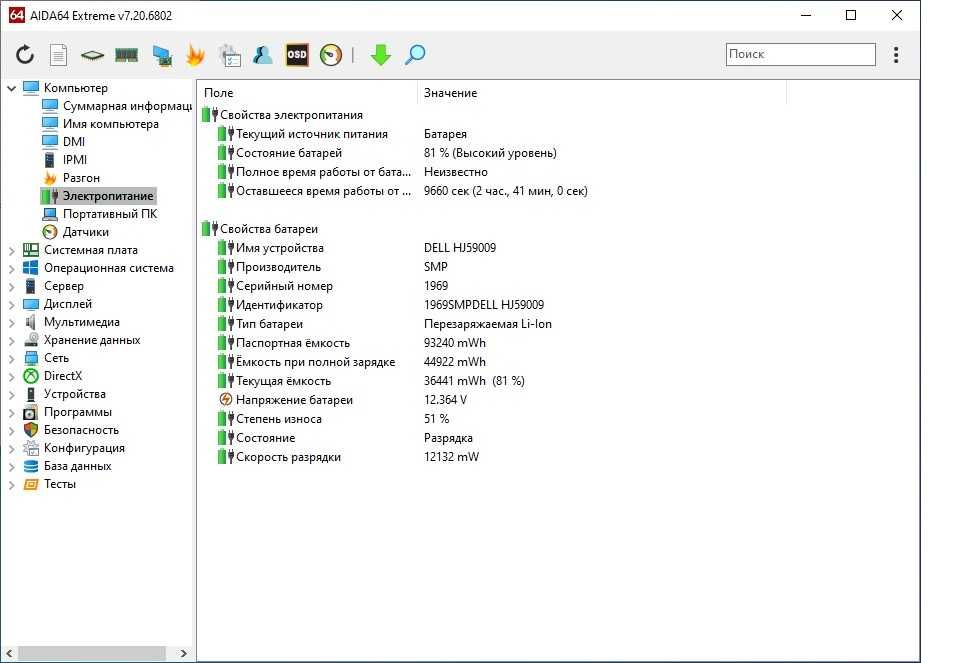Click the Напряжение батареи lightning icon
Image resolution: width=960 pixels, height=663 pixels.
[x=226, y=400]
